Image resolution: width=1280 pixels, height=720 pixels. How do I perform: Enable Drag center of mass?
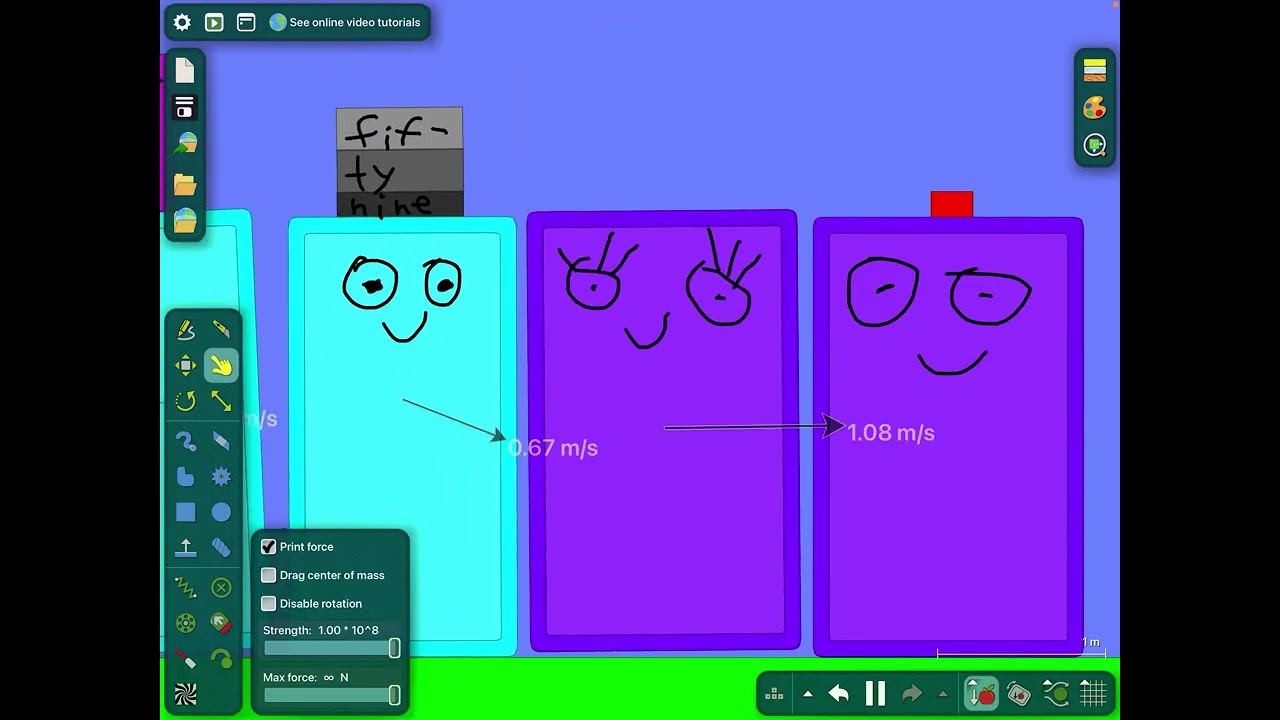tap(268, 575)
